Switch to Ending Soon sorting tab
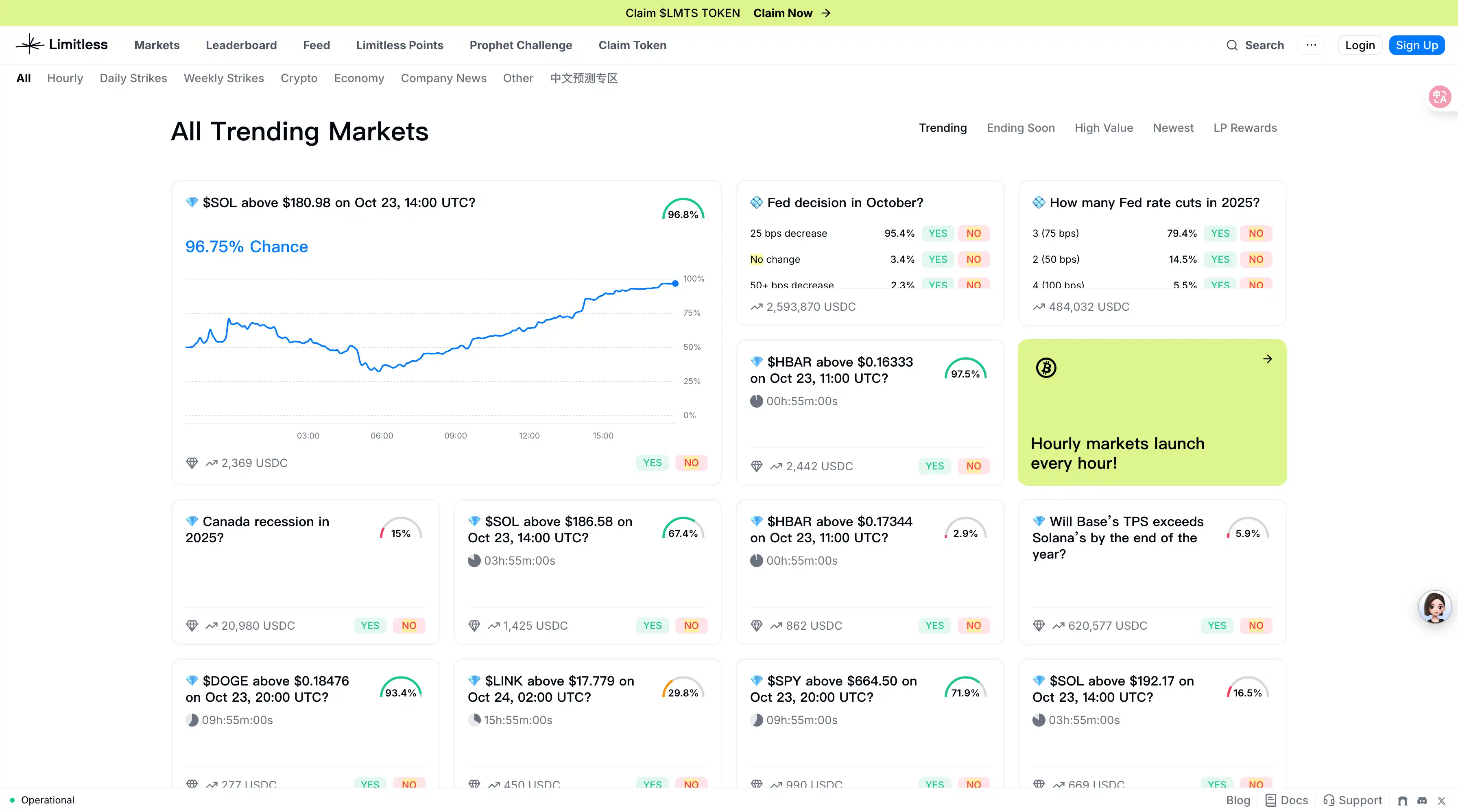The image size is (1458, 812). (x=1021, y=128)
